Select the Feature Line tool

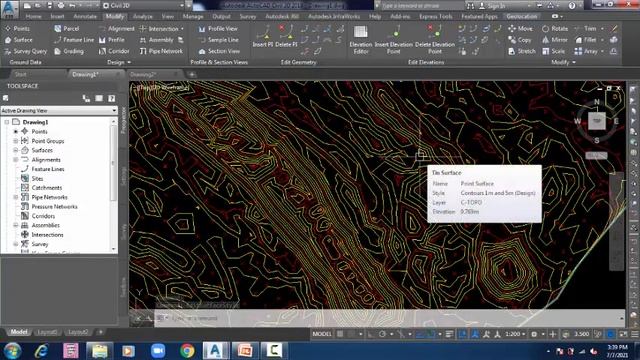tap(74, 40)
